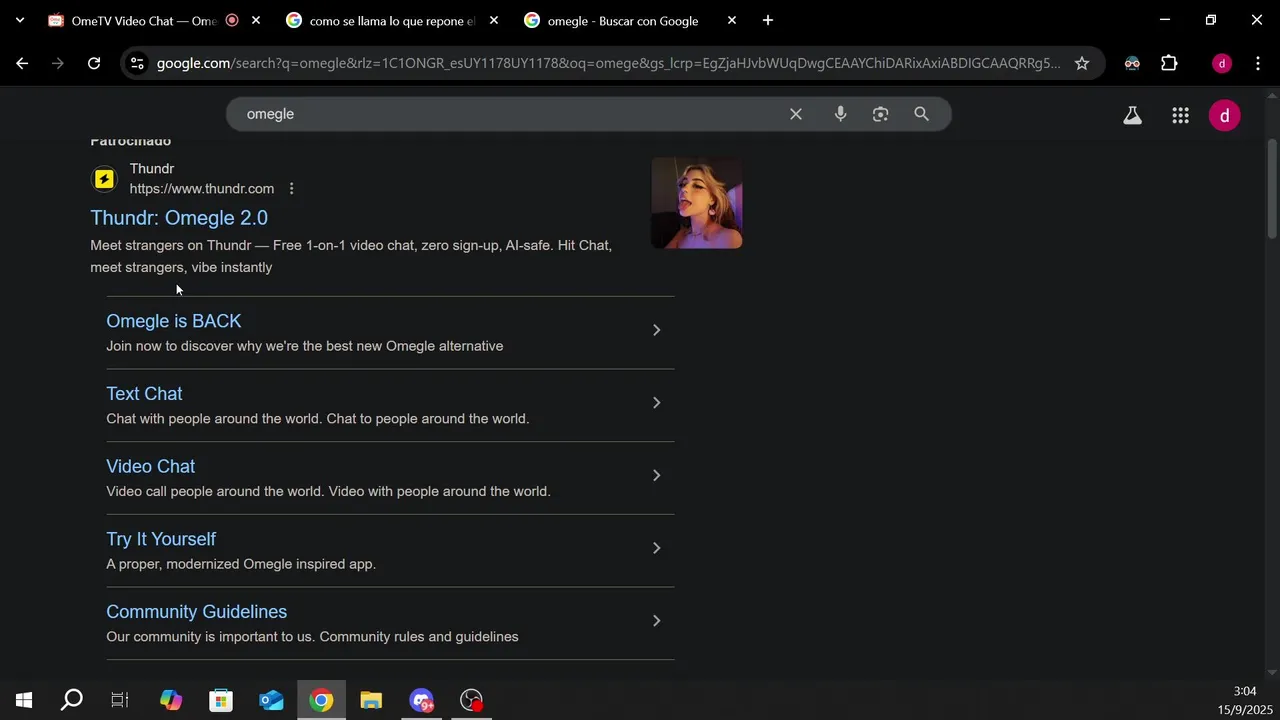Open Google account avatar on page

1224,115
